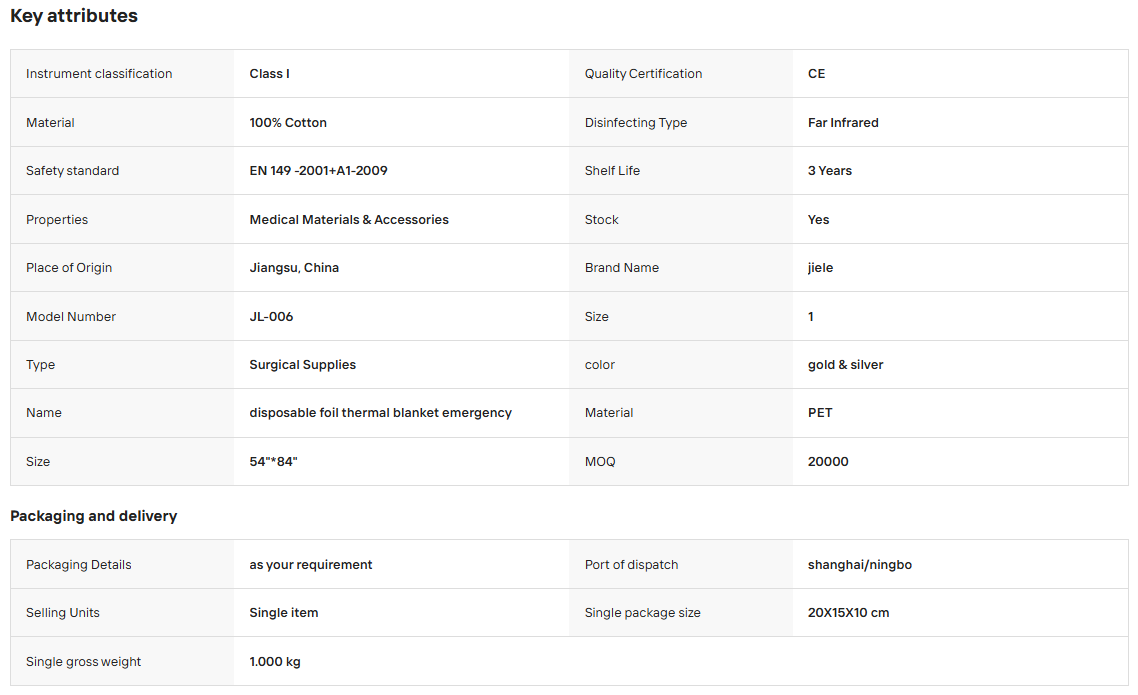
Task: Click the Quality Certification label
Action: pyautogui.click(x=643, y=74)
